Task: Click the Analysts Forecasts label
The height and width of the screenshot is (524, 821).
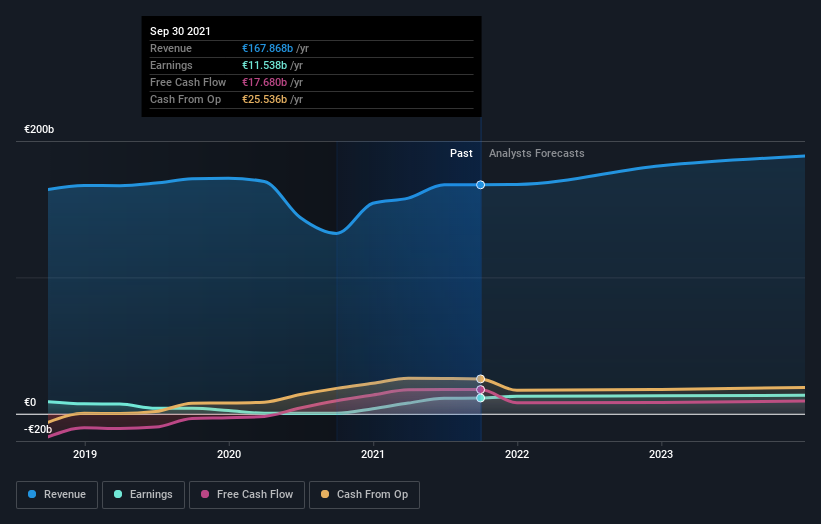Action: (x=537, y=153)
